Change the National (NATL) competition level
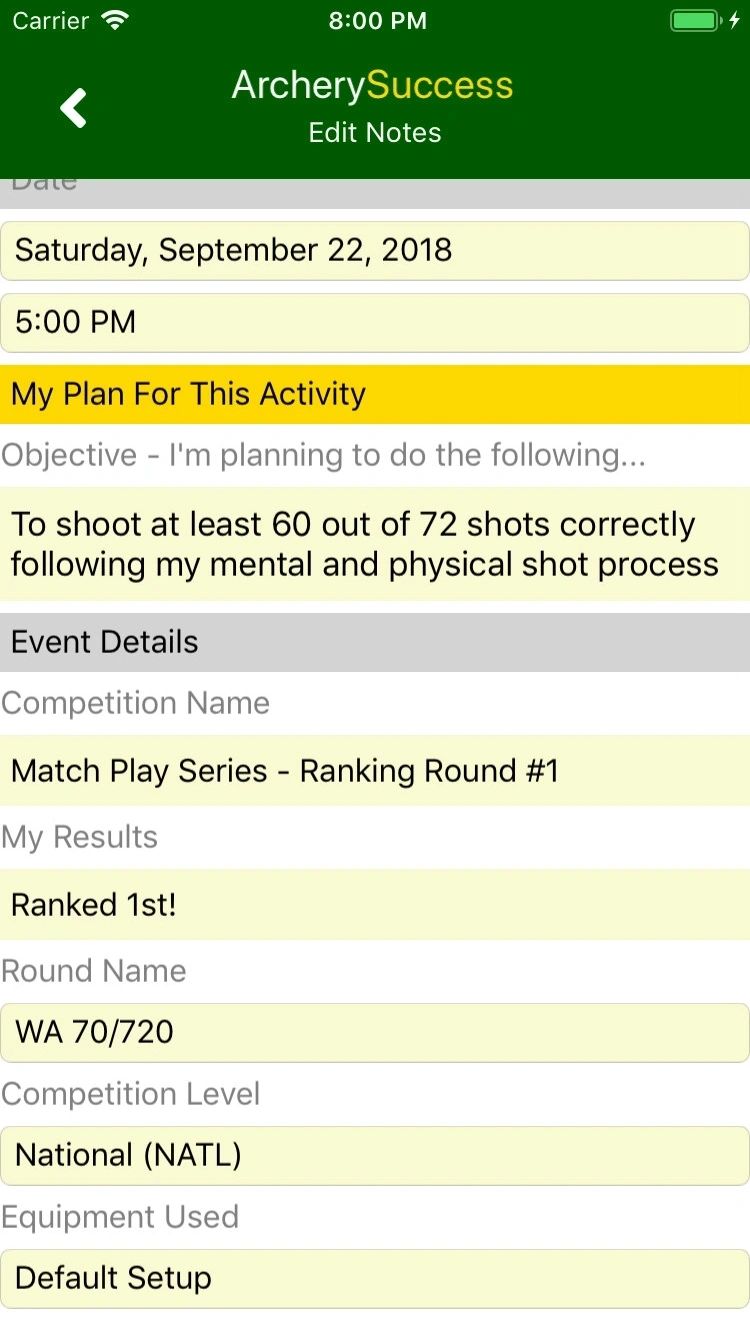The width and height of the screenshot is (750, 1334). pos(375,1156)
